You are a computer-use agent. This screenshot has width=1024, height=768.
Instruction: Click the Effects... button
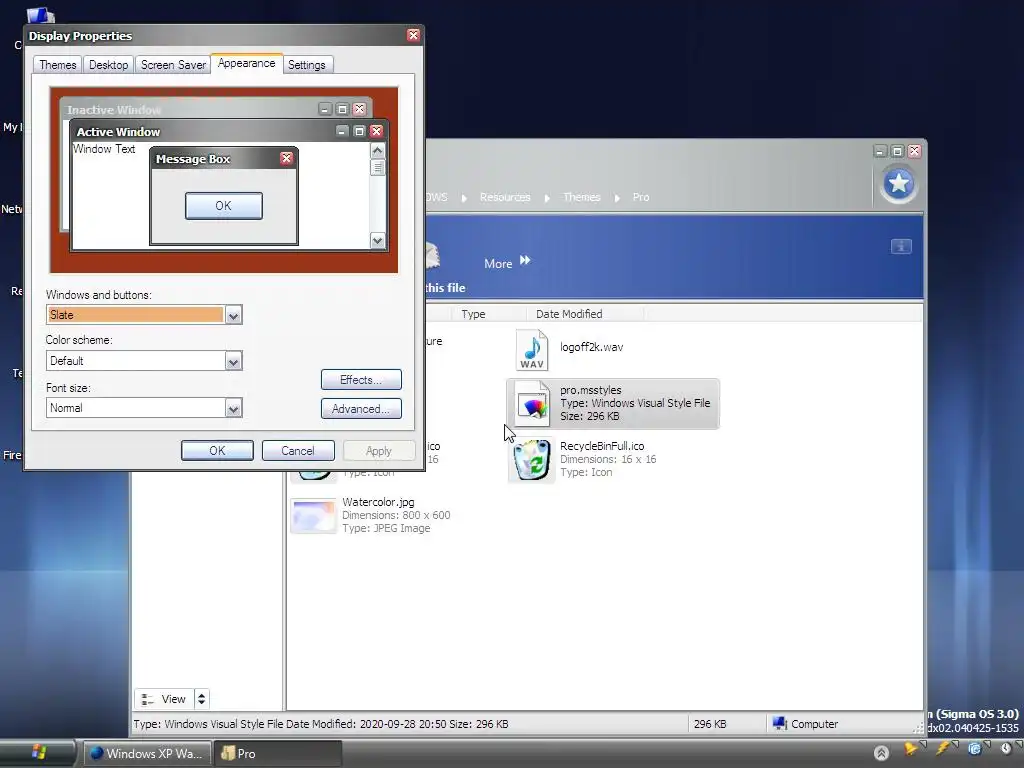pyautogui.click(x=361, y=379)
